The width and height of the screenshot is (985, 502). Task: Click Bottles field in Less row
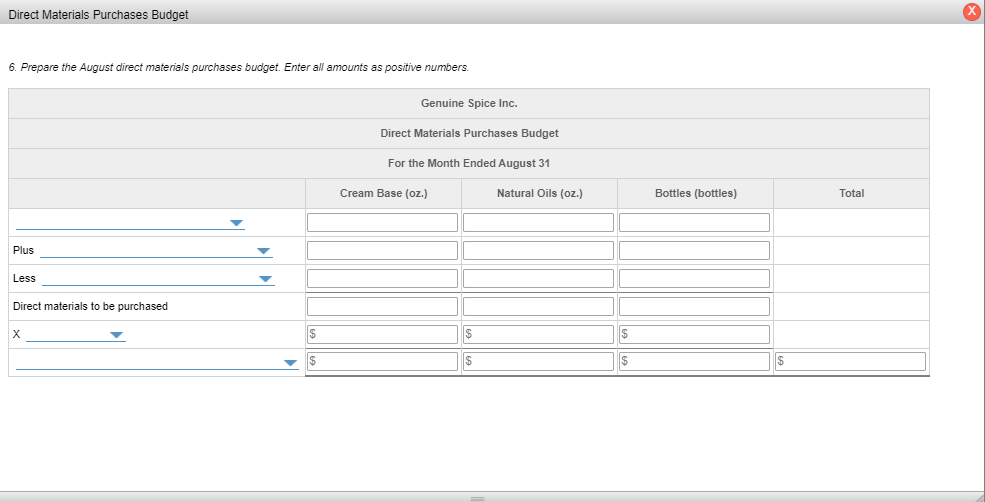pyautogui.click(x=694, y=278)
